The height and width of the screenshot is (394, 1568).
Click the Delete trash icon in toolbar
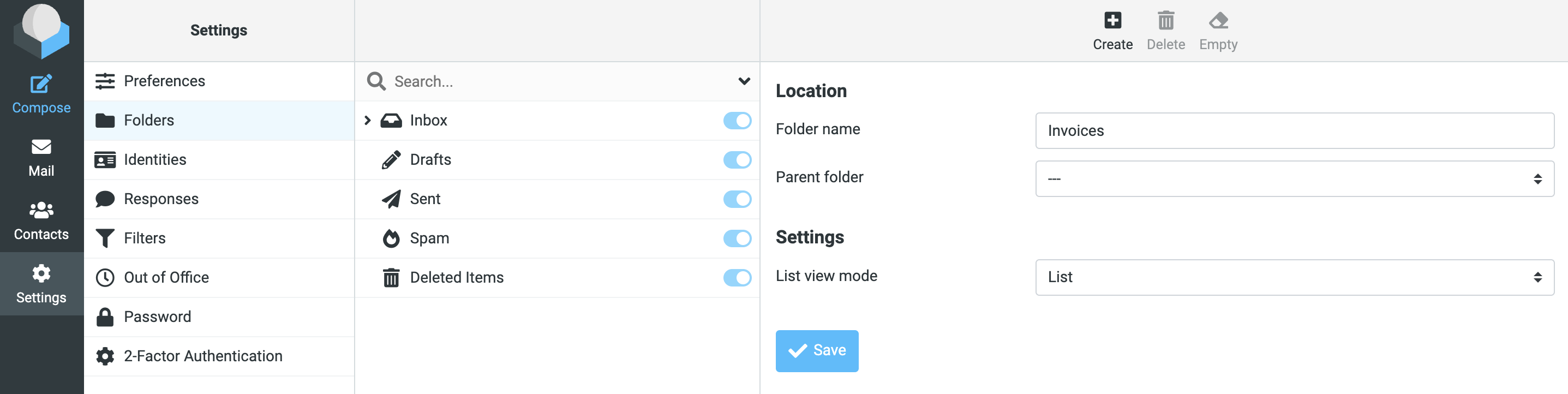point(1165,21)
